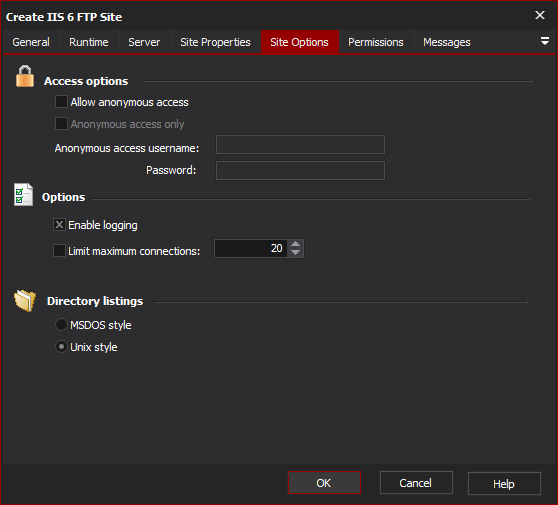
Task: Toggle Anonymous access only checkbox
Action: tap(61, 123)
